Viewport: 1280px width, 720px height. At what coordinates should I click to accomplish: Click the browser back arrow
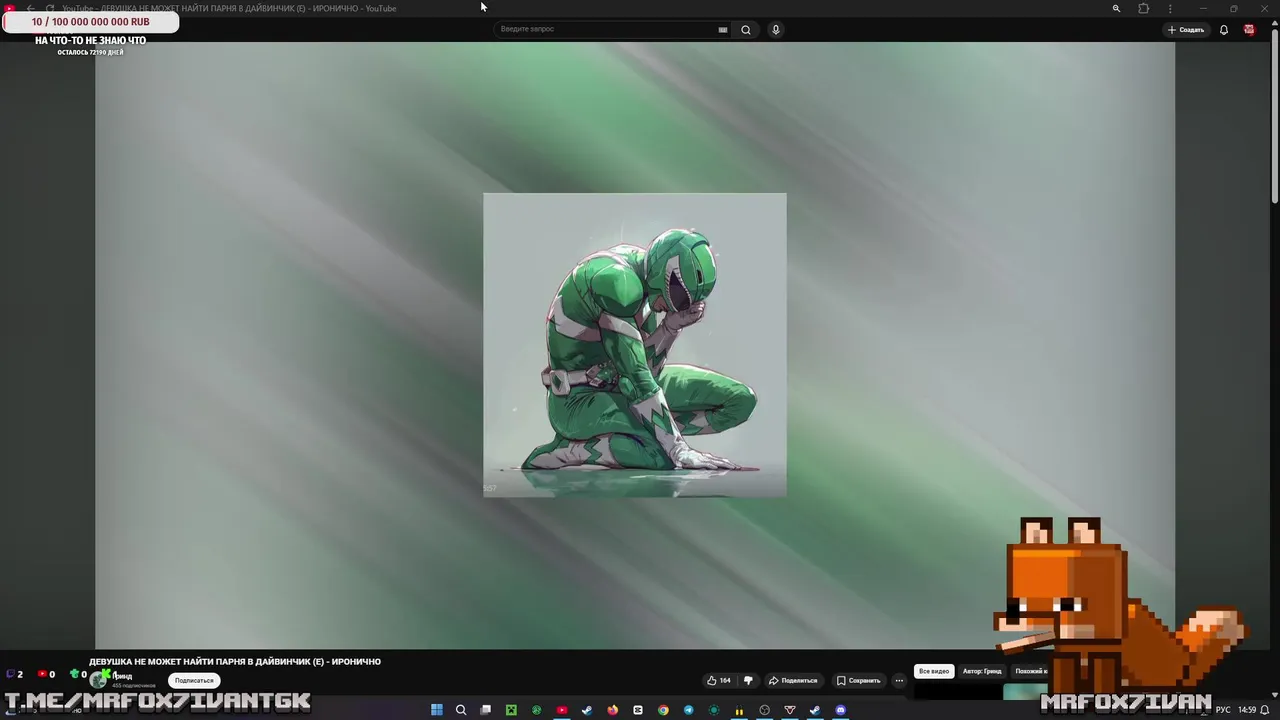coord(30,8)
